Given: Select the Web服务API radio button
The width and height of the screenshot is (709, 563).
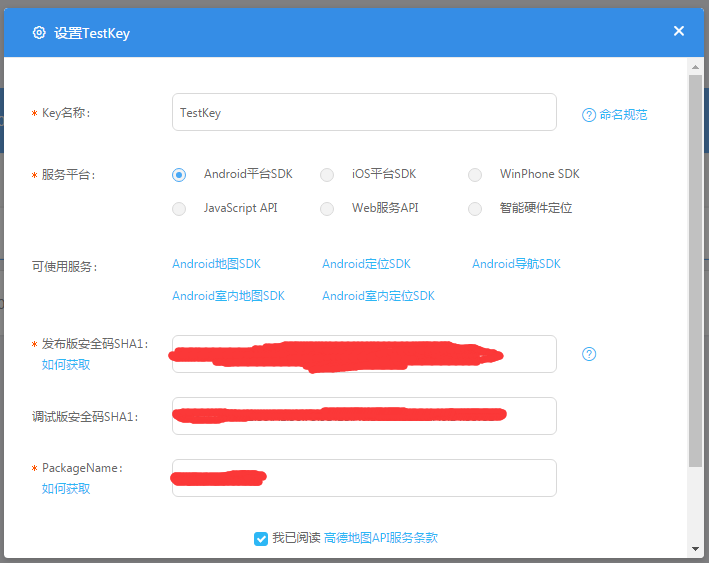Looking at the screenshot, I should (327, 209).
